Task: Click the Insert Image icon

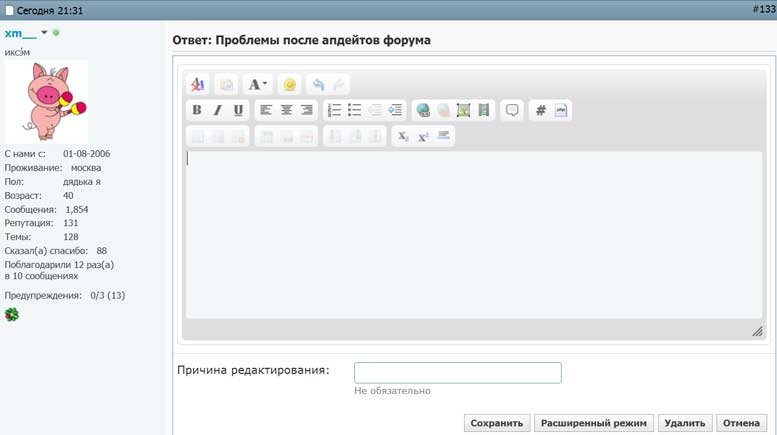Action: click(x=463, y=110)
